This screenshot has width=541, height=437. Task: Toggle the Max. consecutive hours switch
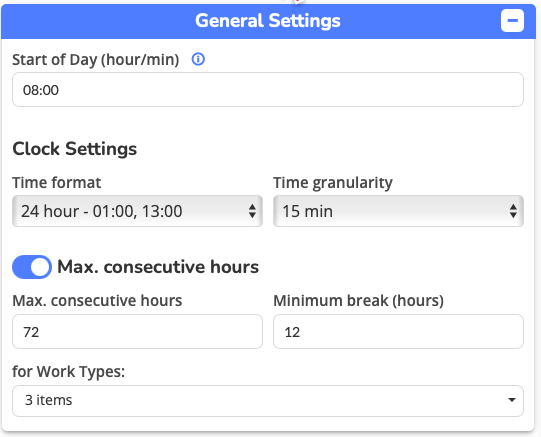pos(32,267)
